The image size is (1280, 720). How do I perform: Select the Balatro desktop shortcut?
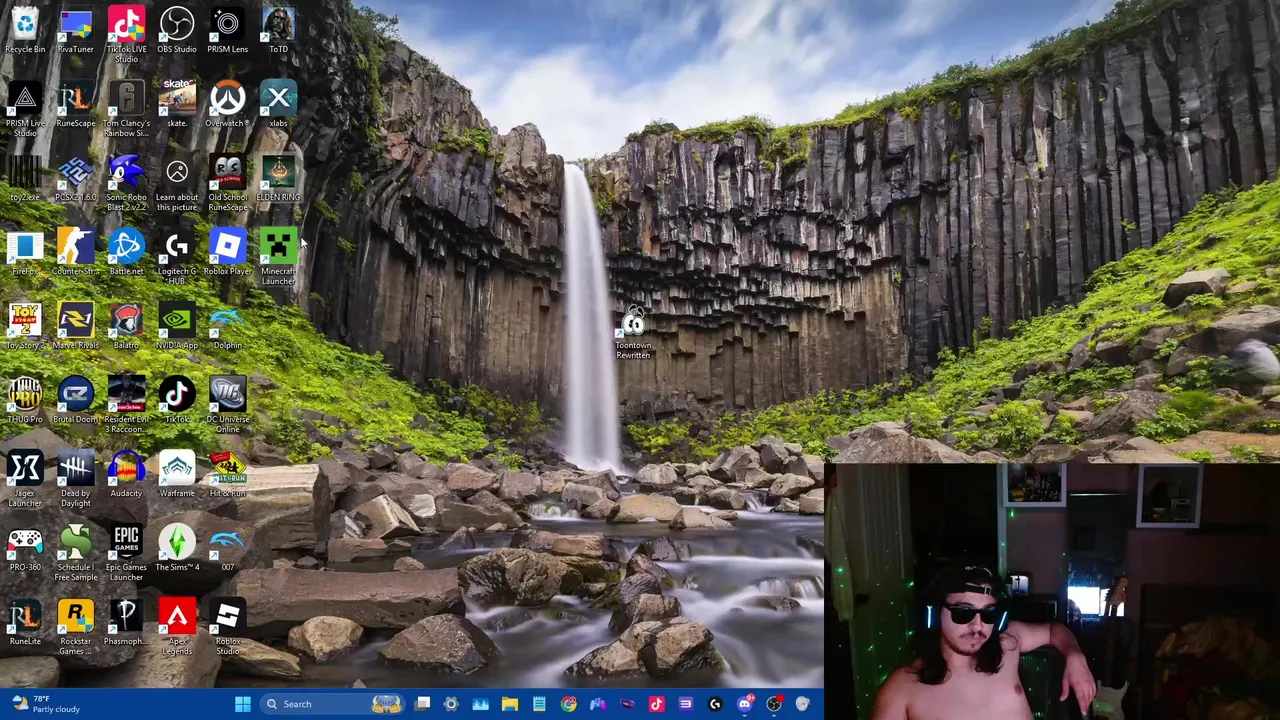pos(126,326)
